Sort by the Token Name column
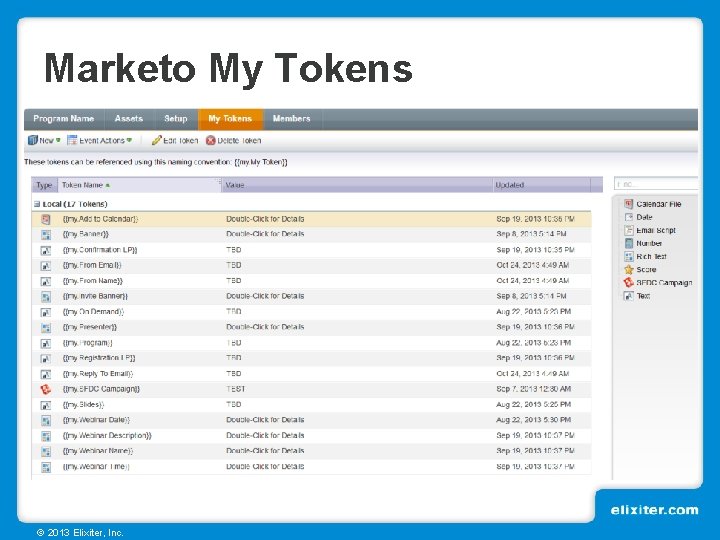The width and height of the screenshot is (720, 540). coord(139,185)
